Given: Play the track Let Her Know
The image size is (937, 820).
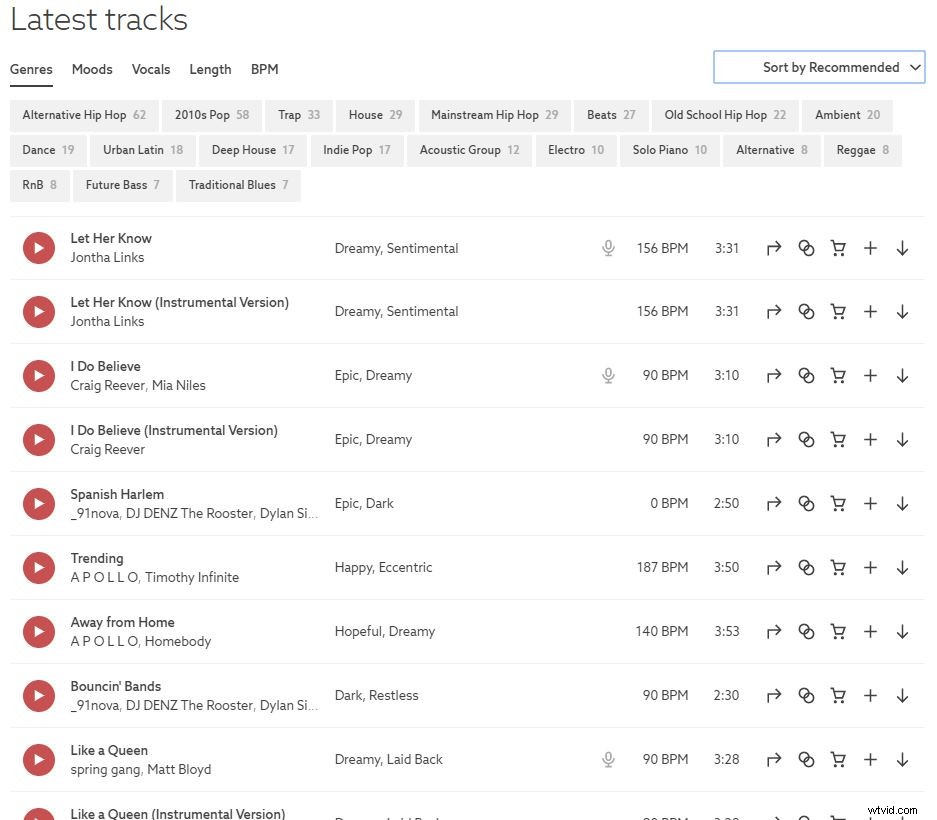Looking at the screenshot, I should pyautogui.click(x=39, y=248).
